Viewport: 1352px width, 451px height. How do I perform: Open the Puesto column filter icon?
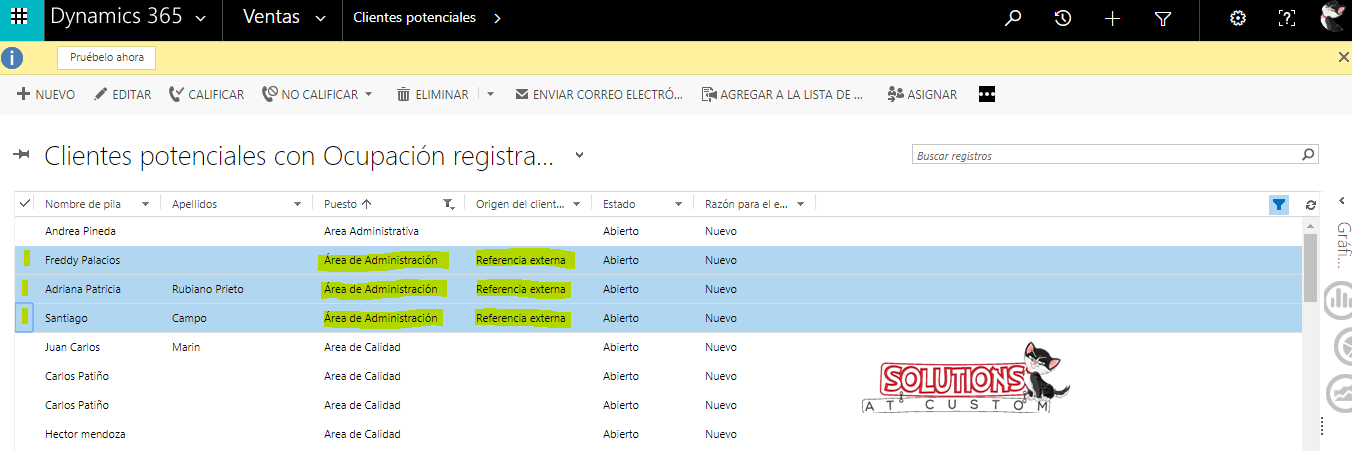[450, 204]
